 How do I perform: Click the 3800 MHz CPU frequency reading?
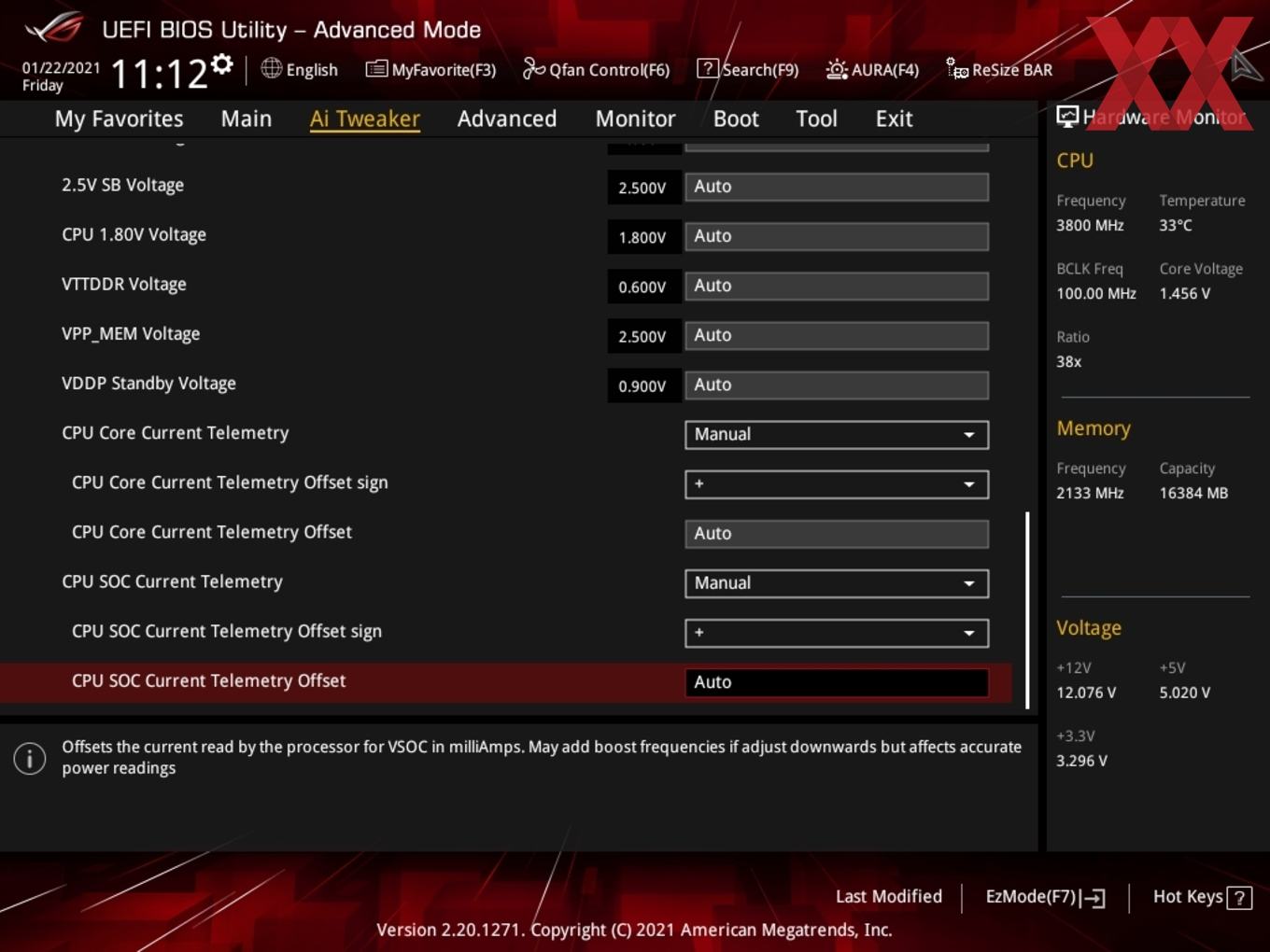1090,225
